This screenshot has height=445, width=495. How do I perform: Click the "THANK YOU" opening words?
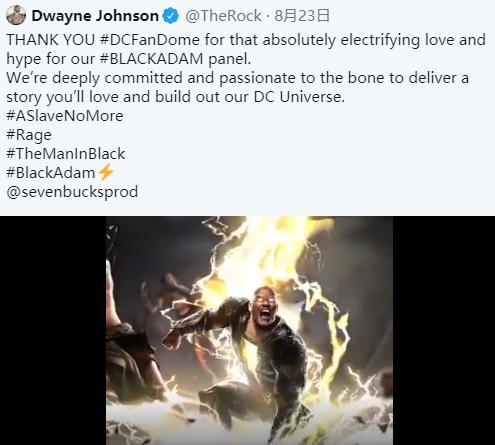[x=51, y=40]
